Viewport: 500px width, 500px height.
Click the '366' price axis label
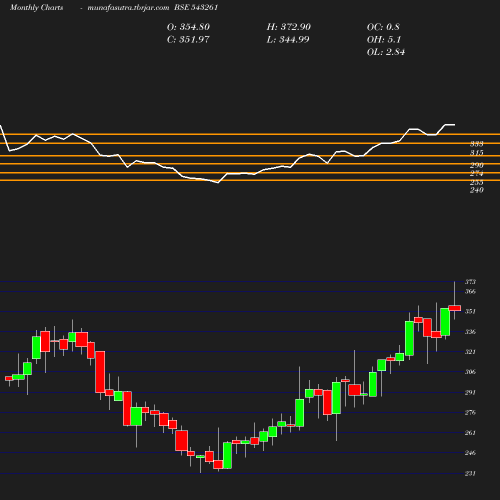[x=470, y=291]
